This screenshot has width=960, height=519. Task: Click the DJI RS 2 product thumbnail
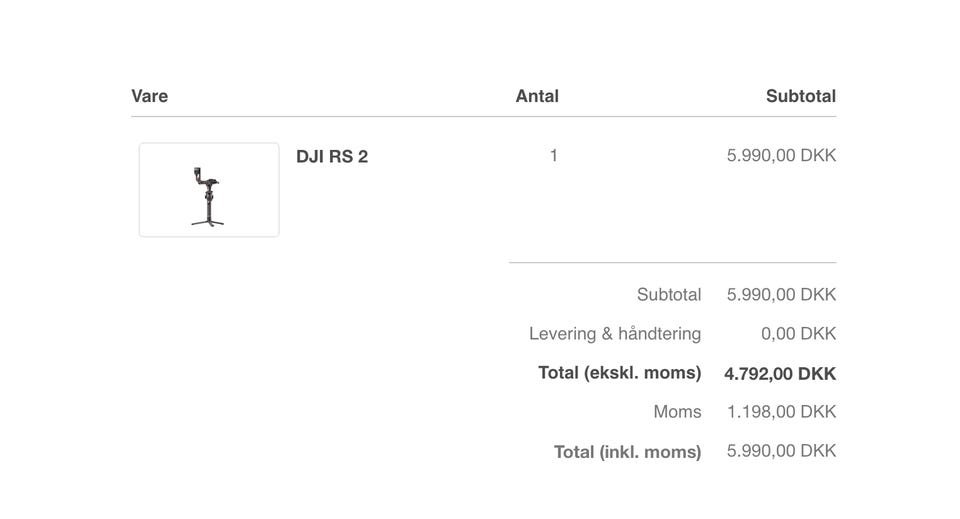click(208, 189)
